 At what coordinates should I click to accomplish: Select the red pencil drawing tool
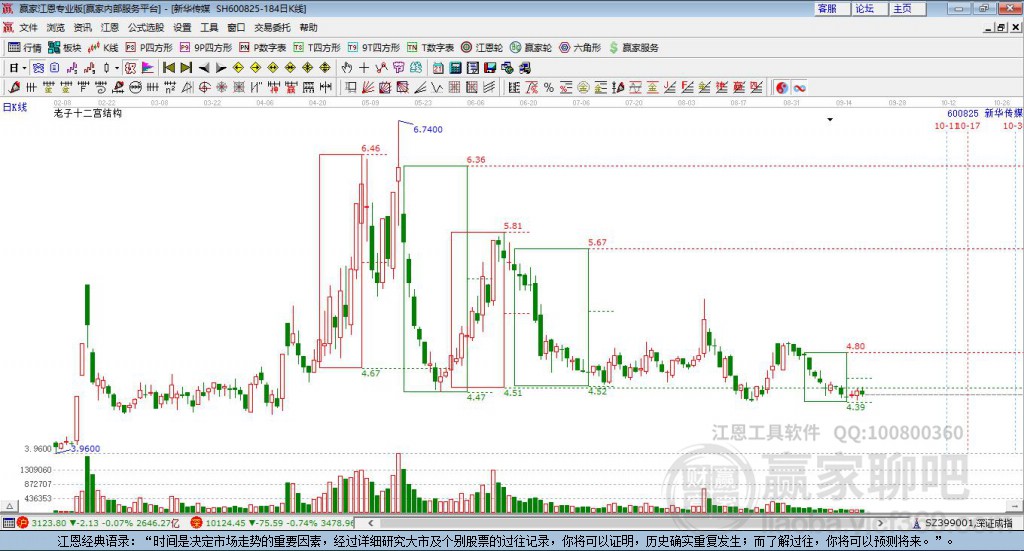[x=14, y=87]
